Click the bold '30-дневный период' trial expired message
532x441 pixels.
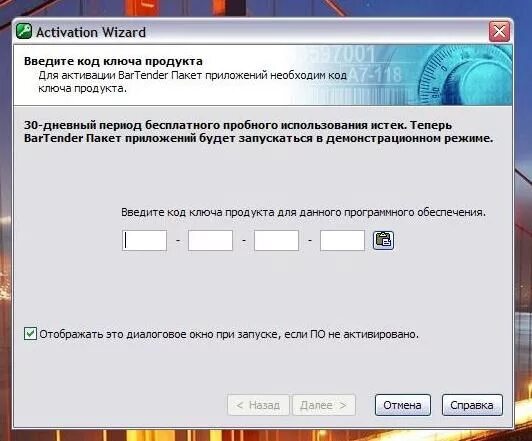[x=259, y=132]
